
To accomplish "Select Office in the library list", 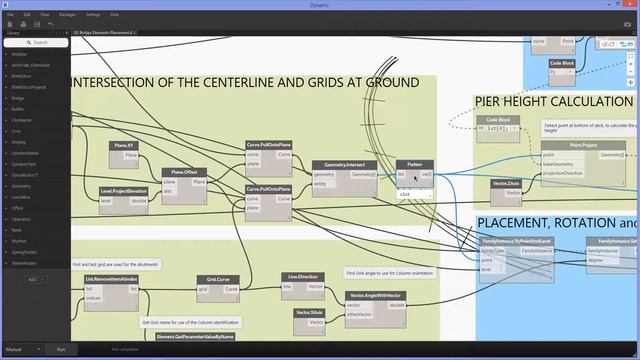I will tap(17, 208).
